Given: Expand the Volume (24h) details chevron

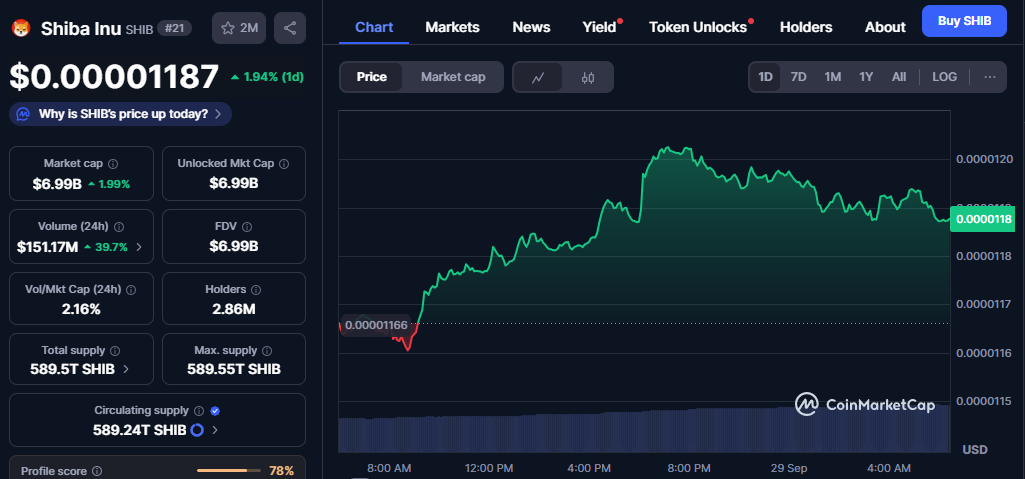Looking at the screenshot, I should (x=138, y=246).
